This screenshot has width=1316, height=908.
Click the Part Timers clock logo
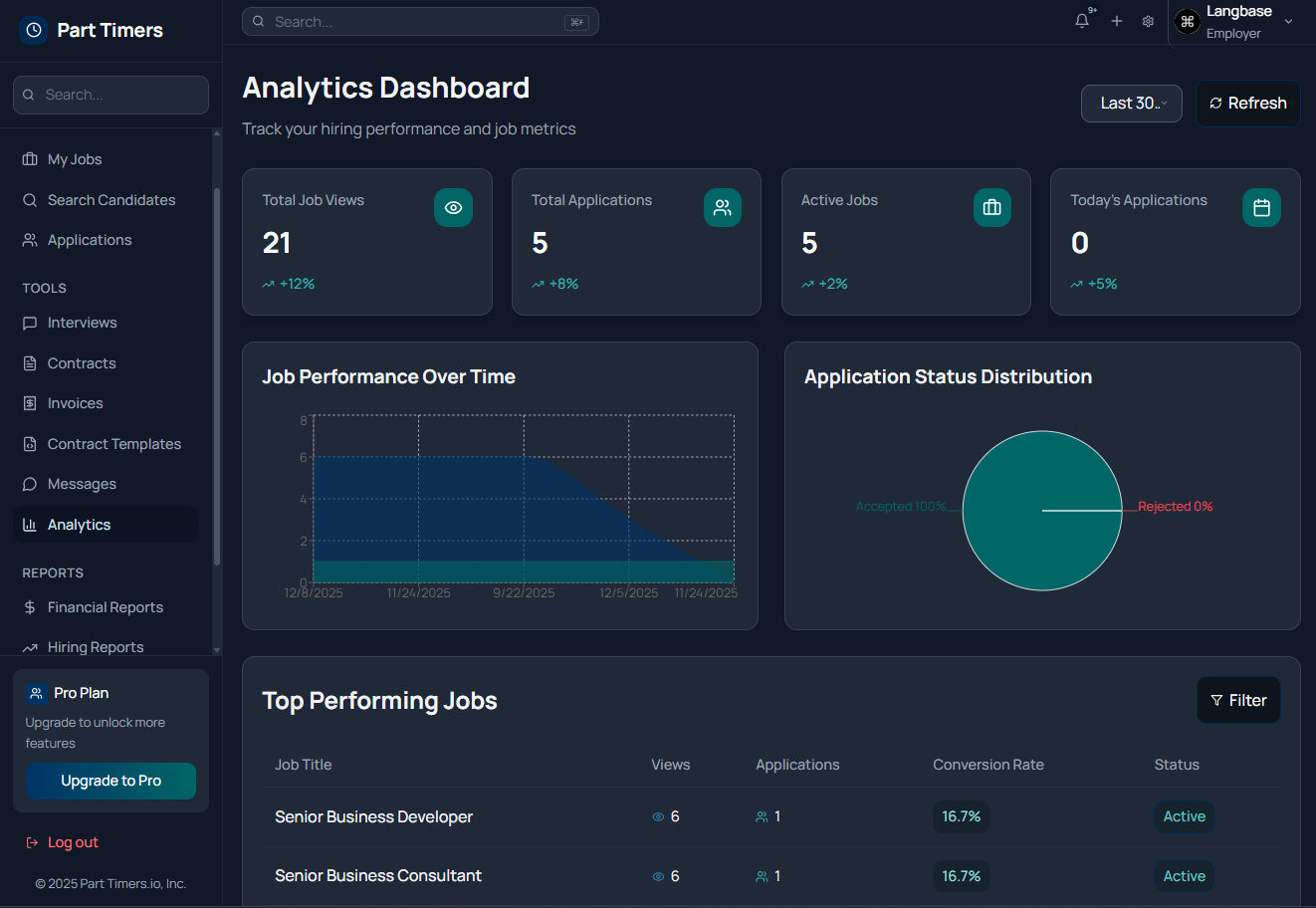click(x=33, y=30)
